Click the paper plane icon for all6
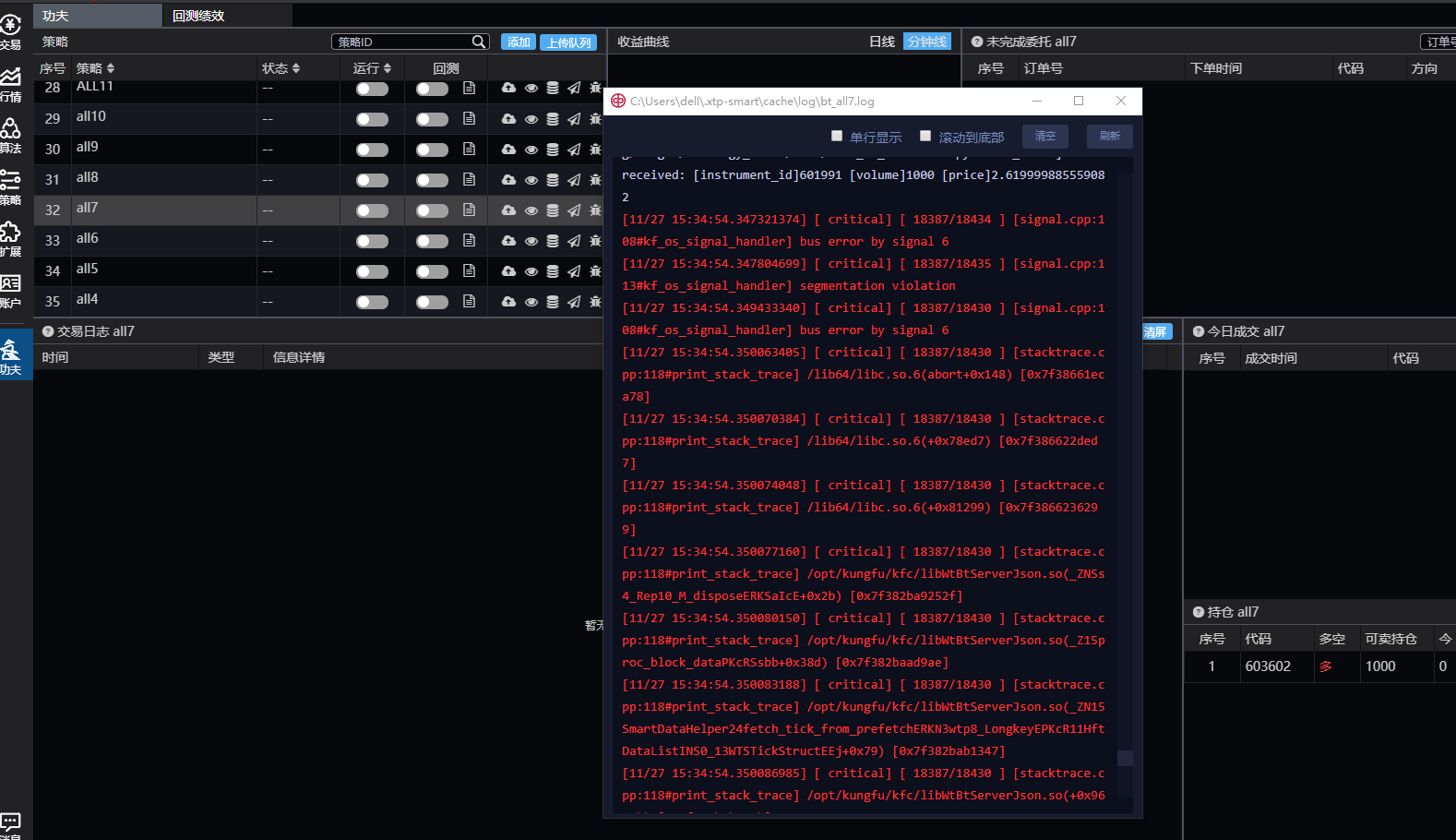 tap(574, 241)
